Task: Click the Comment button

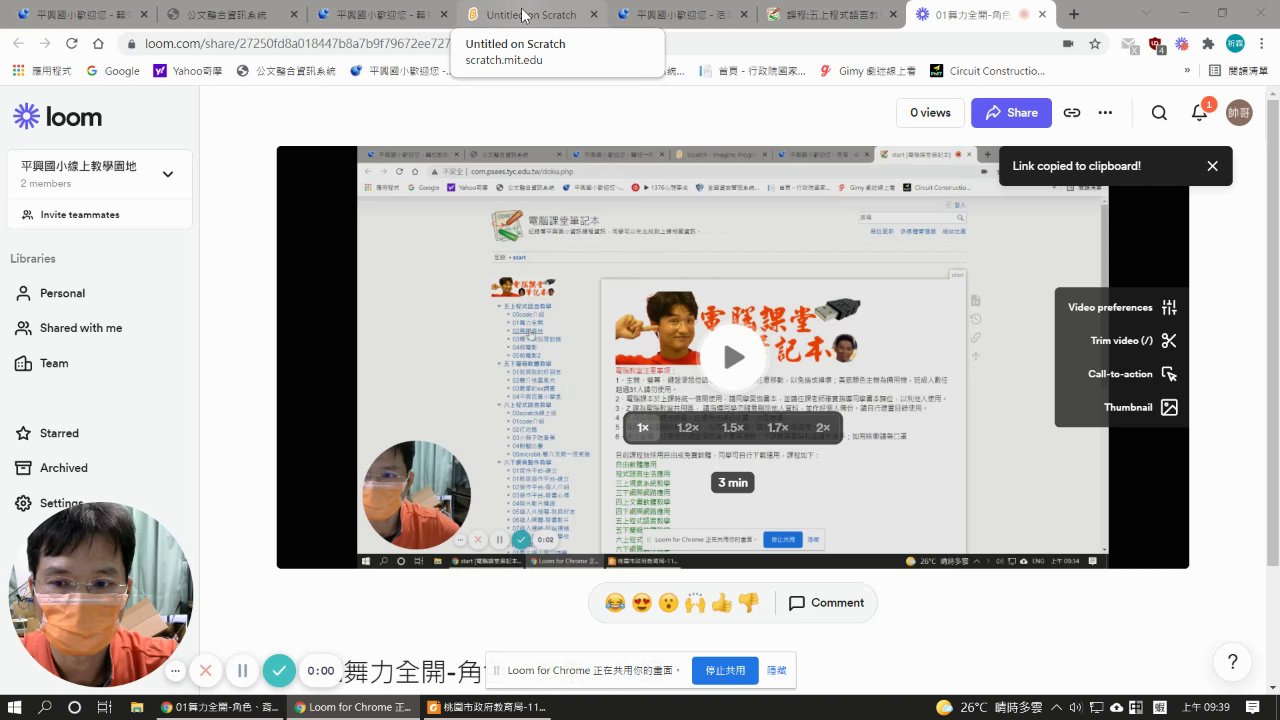Action: [826, 603]
